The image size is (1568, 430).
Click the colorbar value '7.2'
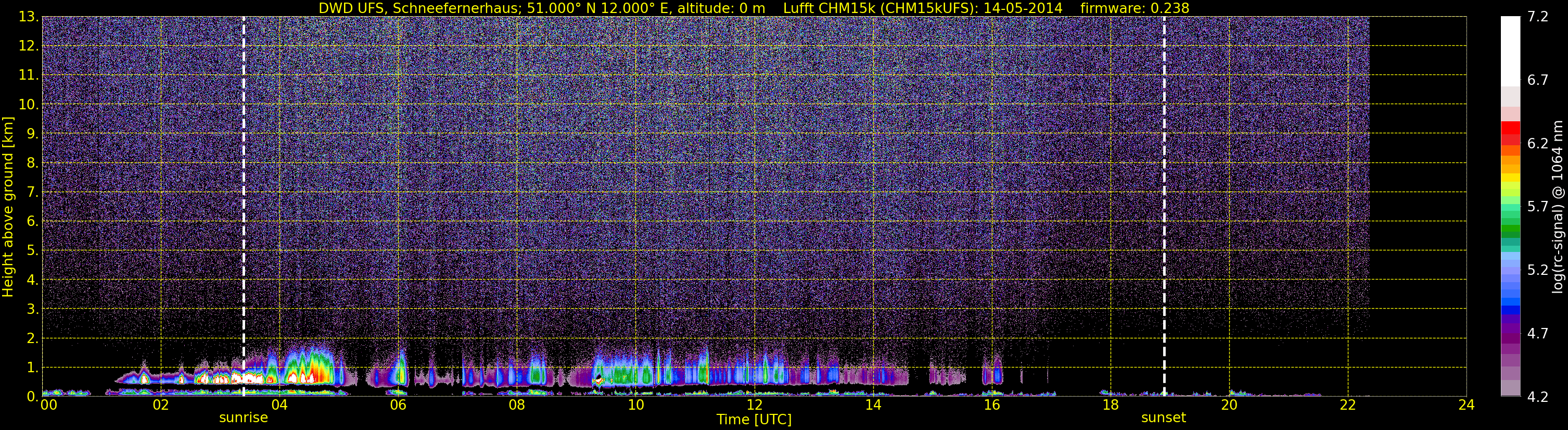(x=1538, y=17)
